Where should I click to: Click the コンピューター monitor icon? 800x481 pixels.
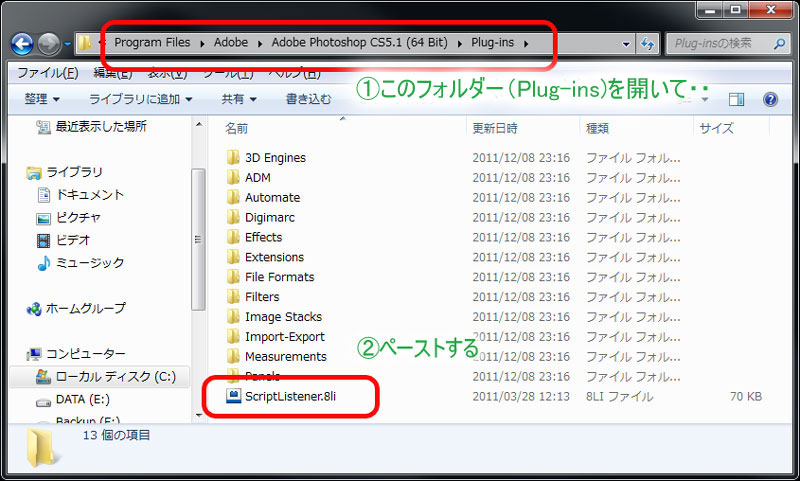34,354
